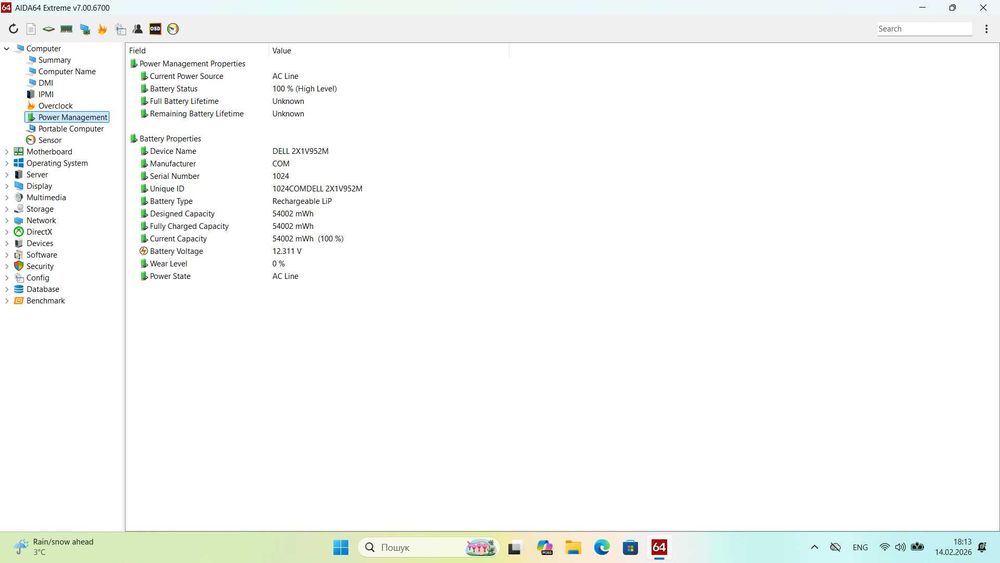Screen dimensions: 1000x563
Task: Open the DMI tree item
Action: (x=45, y=83)
